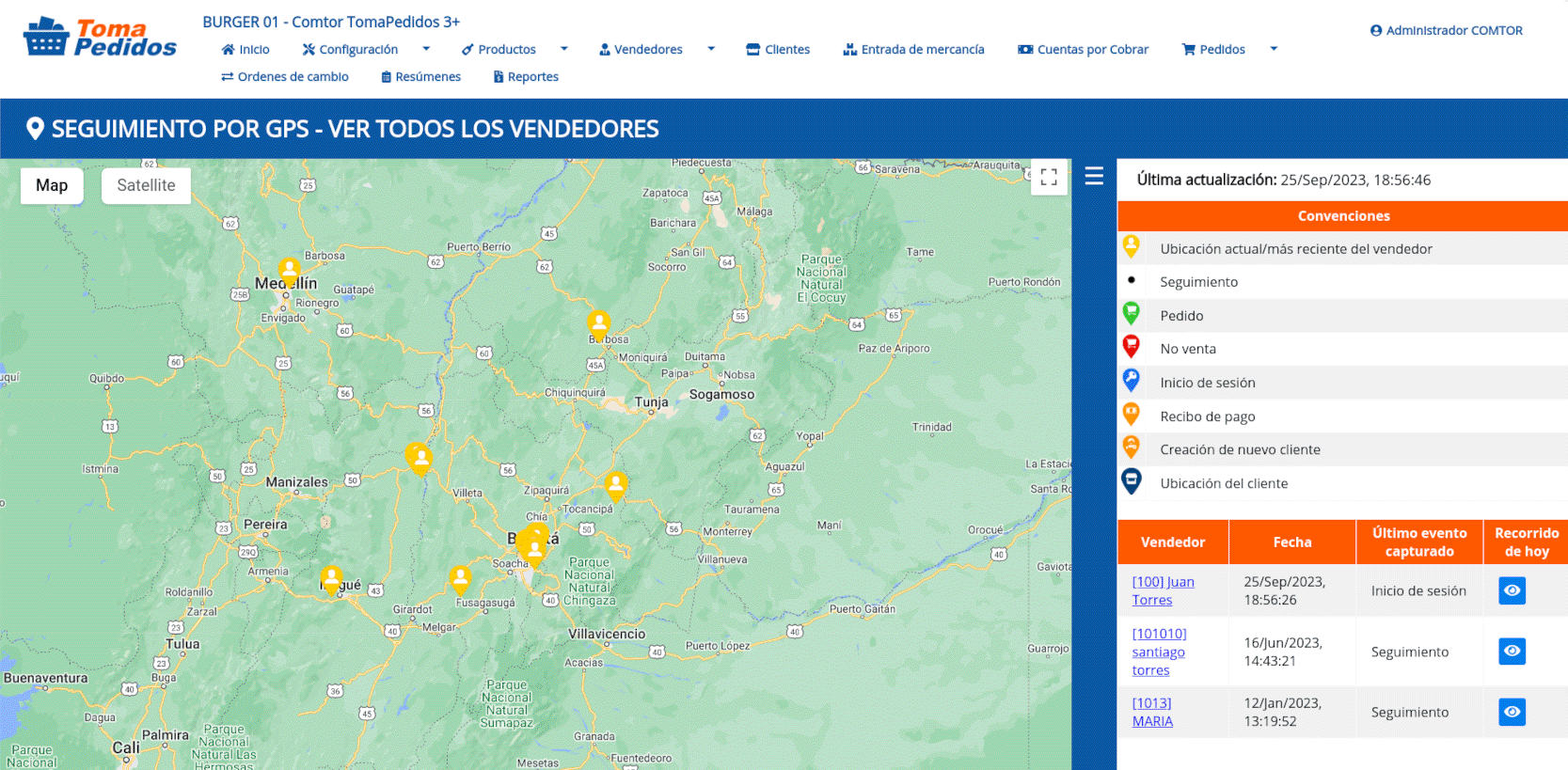1568x770 pixels.
Task: Click the Convenciones legend header
Action: [x=1343, y=216]
